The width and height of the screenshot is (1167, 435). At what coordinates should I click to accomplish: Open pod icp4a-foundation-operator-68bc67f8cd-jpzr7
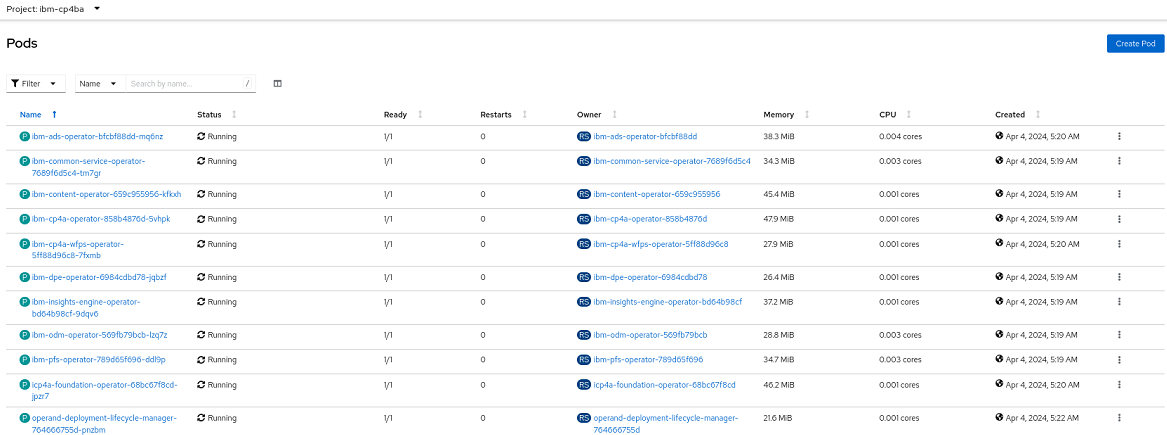(105, 391)
